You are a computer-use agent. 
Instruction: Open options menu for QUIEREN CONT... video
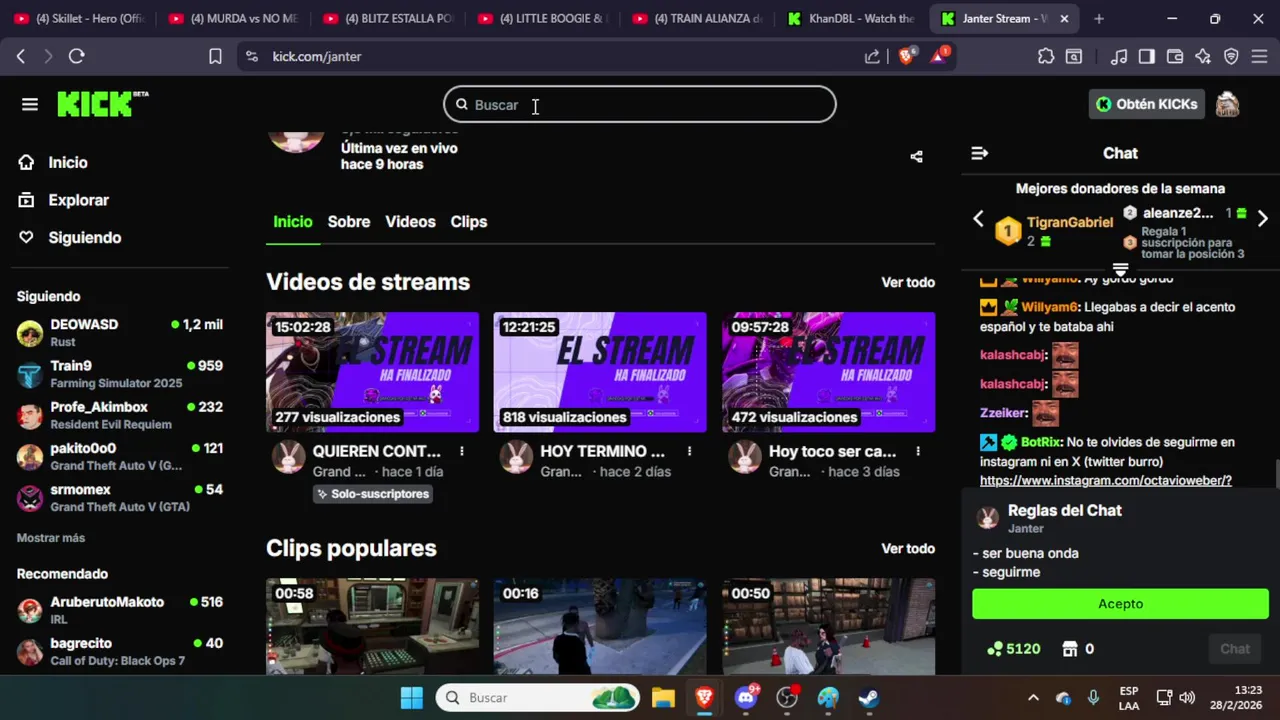tap(462, 451)
